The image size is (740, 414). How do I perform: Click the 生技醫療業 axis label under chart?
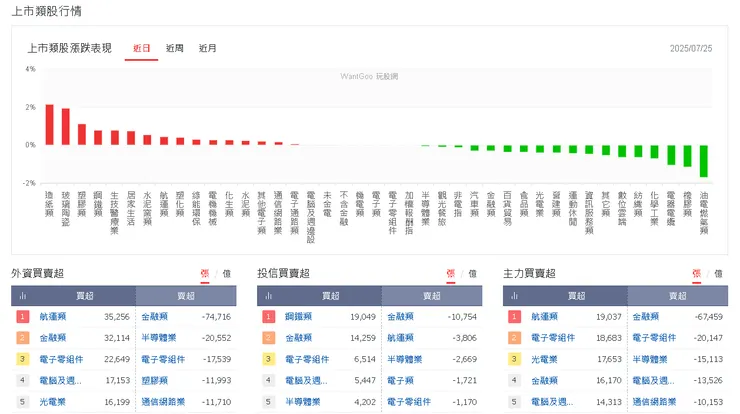tap(115, 212)
